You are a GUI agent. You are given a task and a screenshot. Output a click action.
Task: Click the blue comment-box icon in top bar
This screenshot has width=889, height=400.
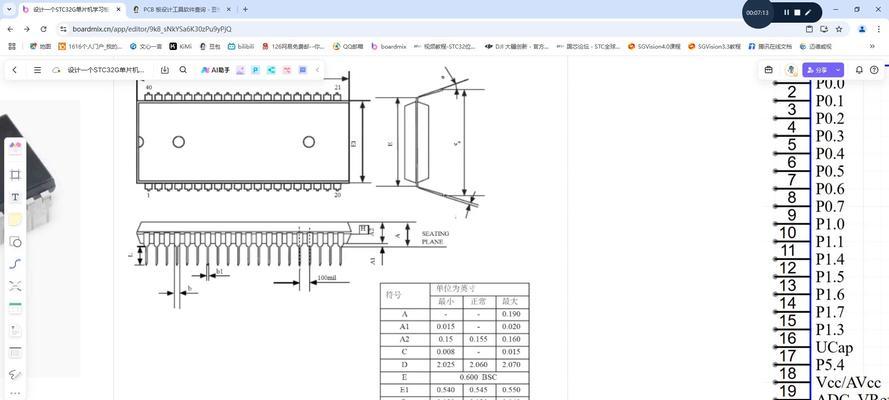(x=303, y=70)
